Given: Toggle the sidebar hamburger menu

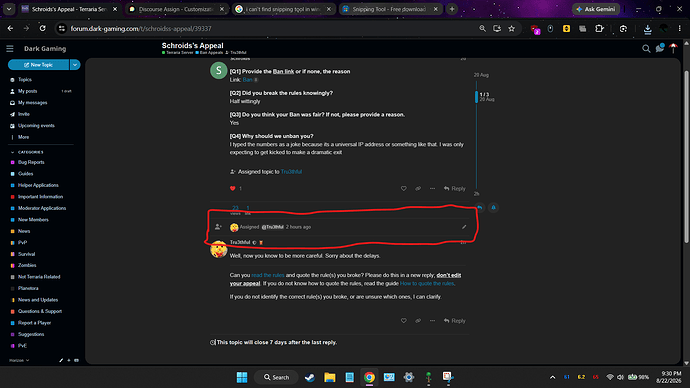Looking at the screenshot, I should tap(10, 48).
